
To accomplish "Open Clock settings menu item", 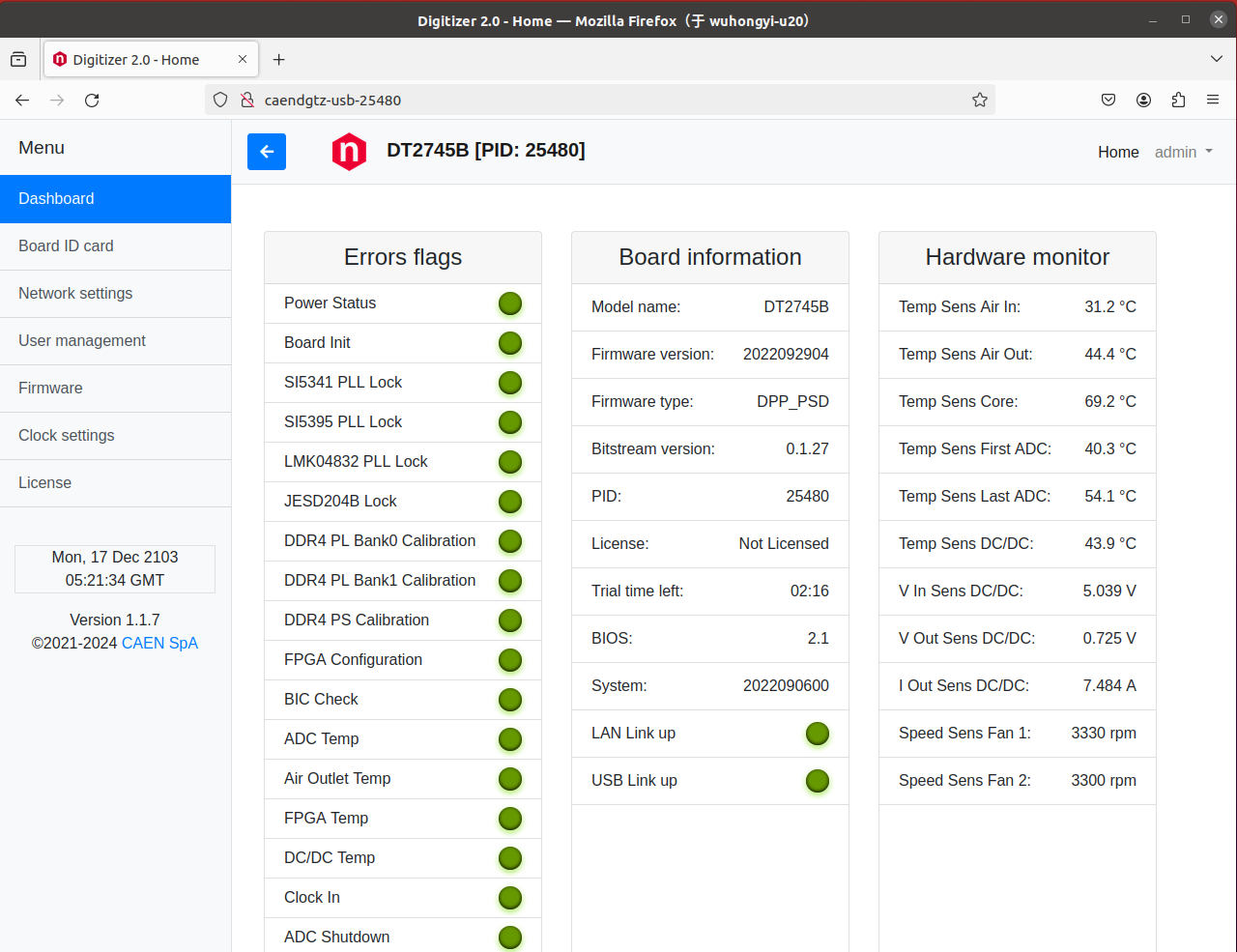I will (x=115, y=436).
